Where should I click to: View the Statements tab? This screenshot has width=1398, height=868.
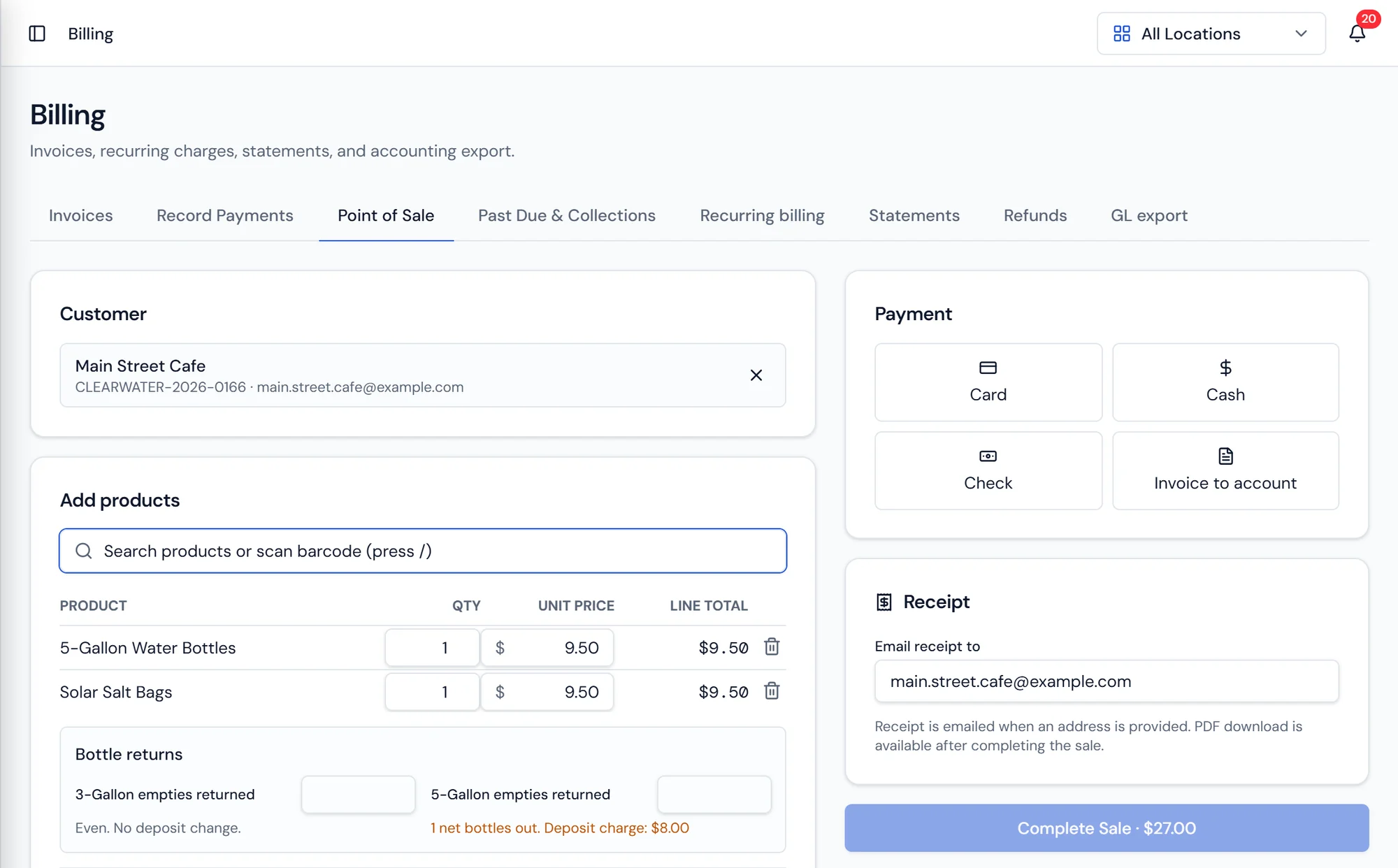pos(914,215)
